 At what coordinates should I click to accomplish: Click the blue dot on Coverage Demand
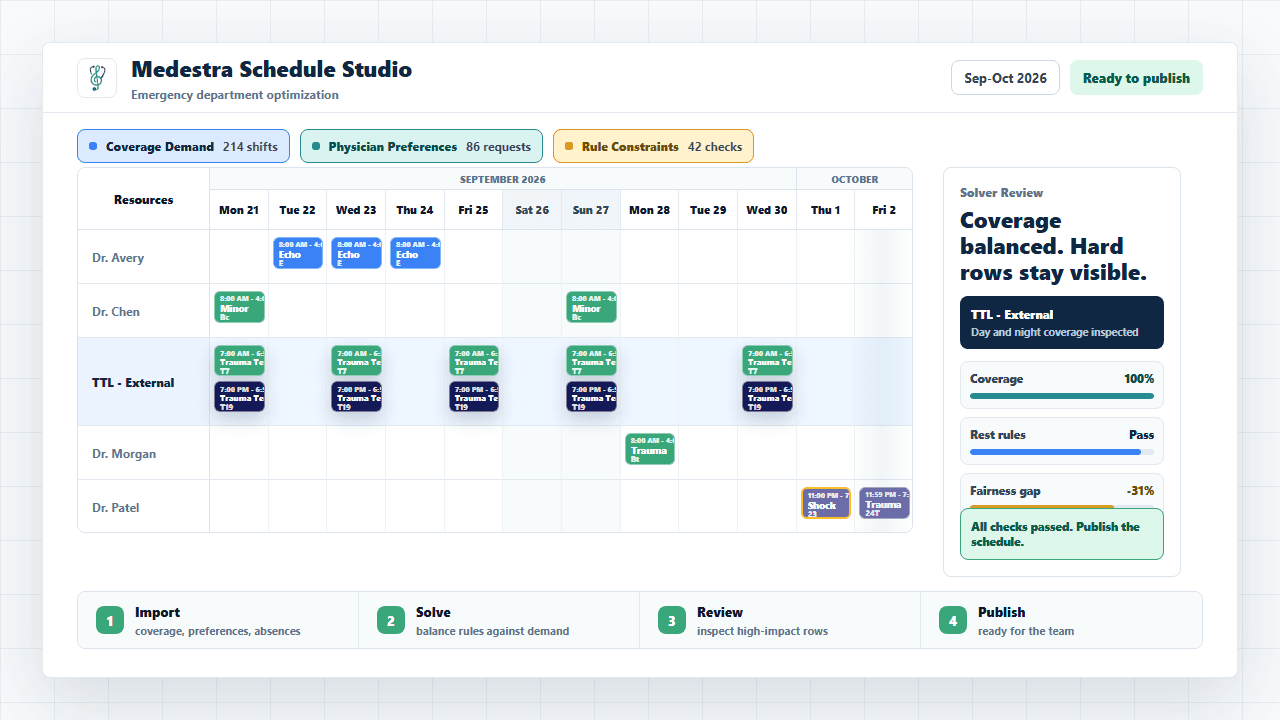point(93,146)
